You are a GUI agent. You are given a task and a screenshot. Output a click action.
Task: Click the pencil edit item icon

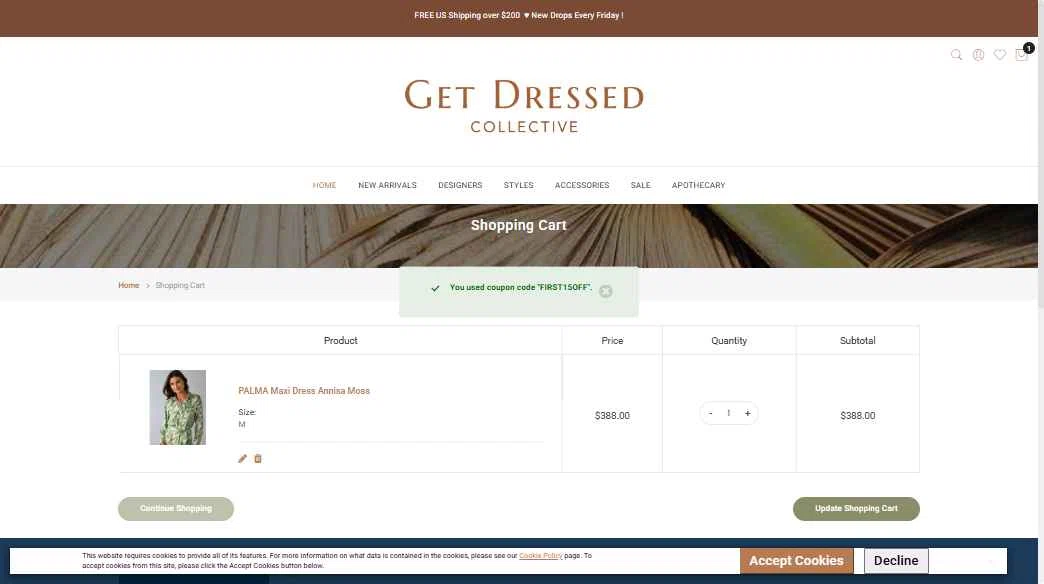(x=242, y=458)
